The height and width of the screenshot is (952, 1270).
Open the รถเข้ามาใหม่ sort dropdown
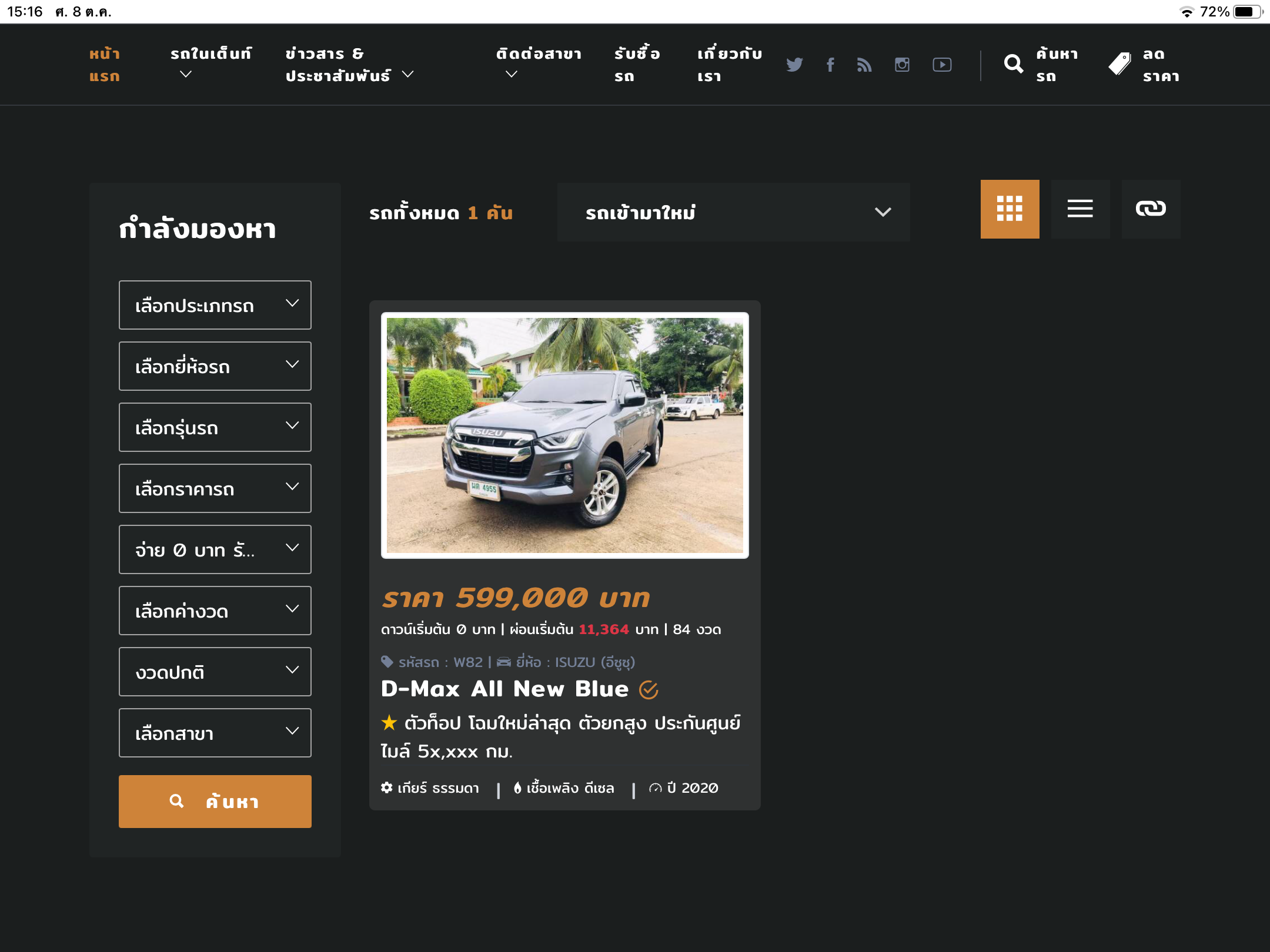point(733,212)
